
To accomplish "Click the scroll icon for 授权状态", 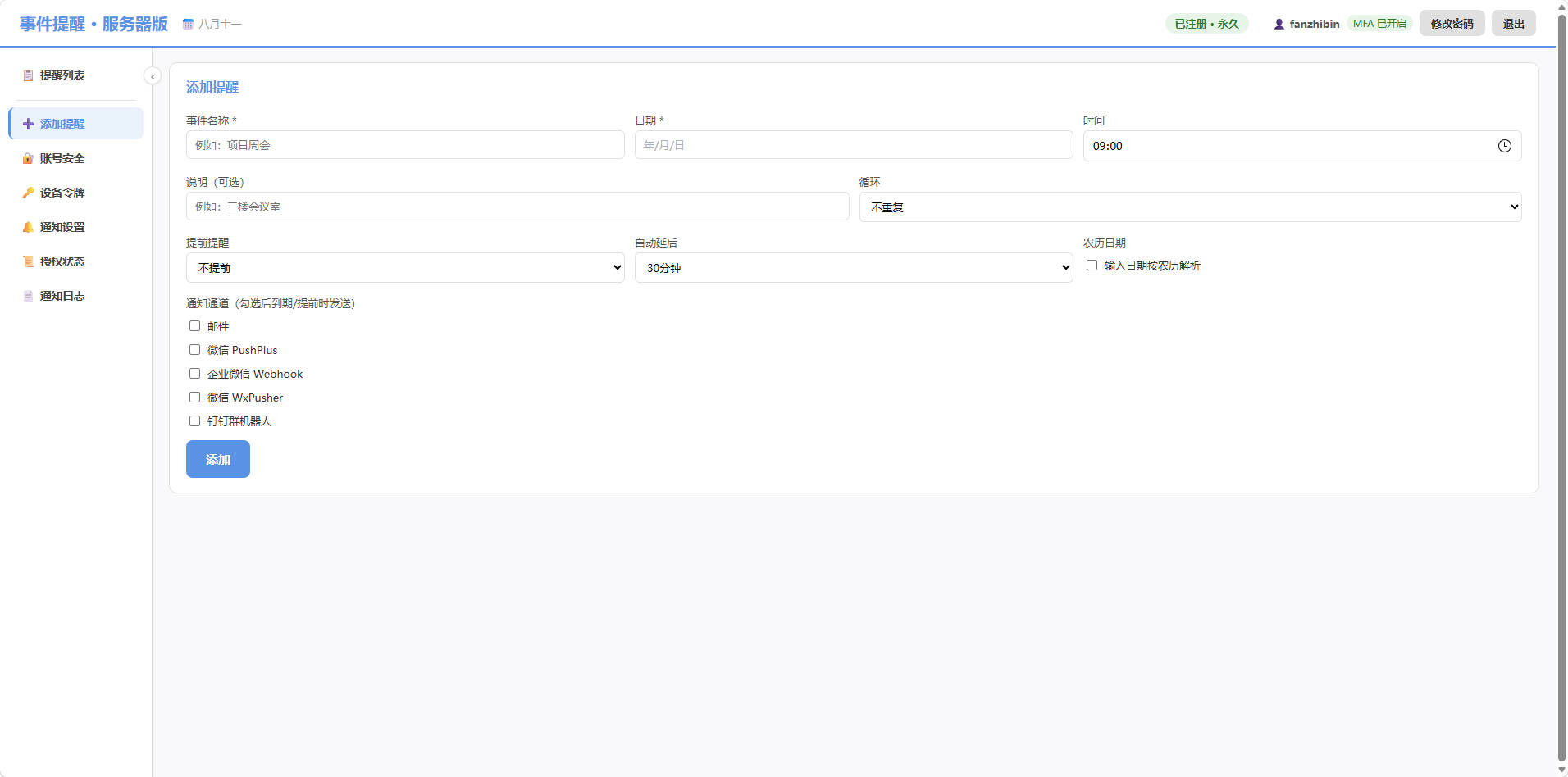I will (x=28, y=261).
